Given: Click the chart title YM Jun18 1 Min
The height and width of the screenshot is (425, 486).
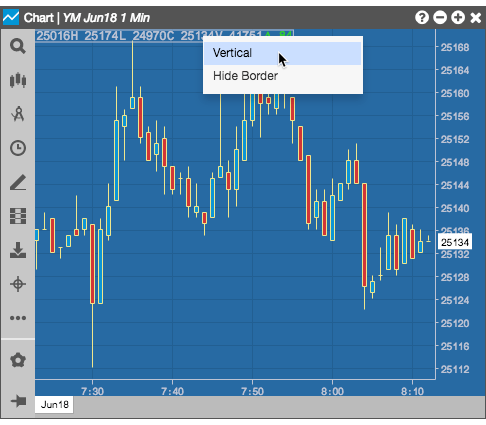Looking at the screenshot, I should 107,18.
